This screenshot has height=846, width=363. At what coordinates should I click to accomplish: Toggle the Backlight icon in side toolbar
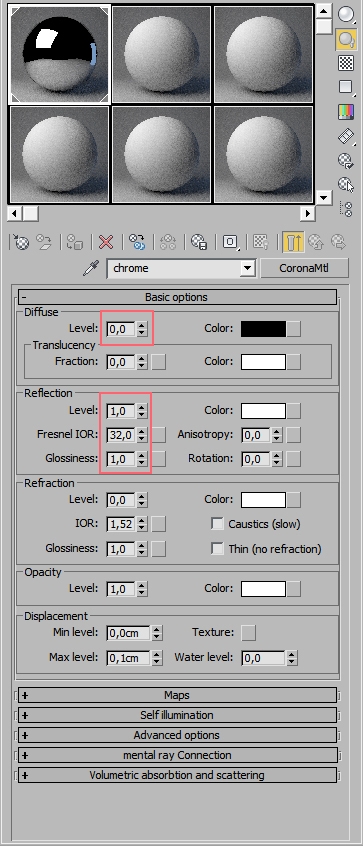[346, 38]
